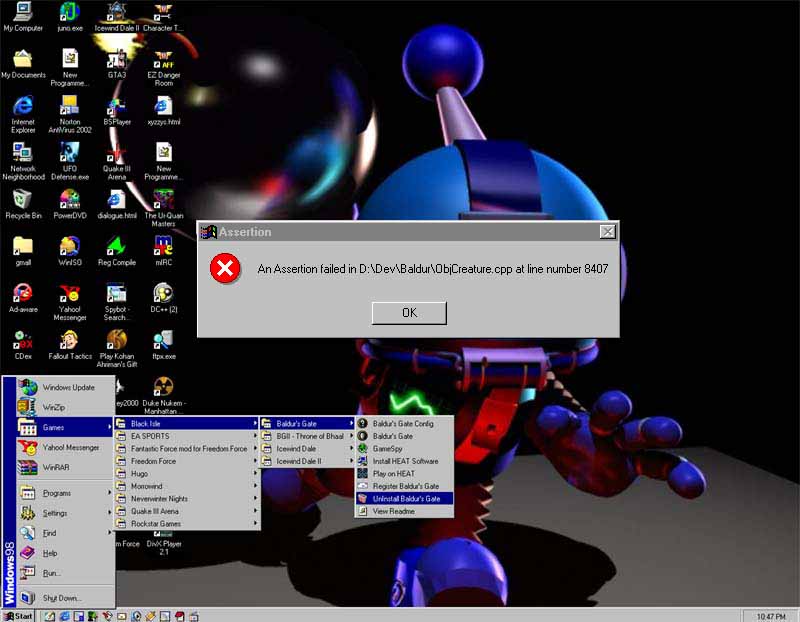Viewport: 800px width, 622px height.
Task: Expand the Fantastic Force mod folder
Action: 187,449
